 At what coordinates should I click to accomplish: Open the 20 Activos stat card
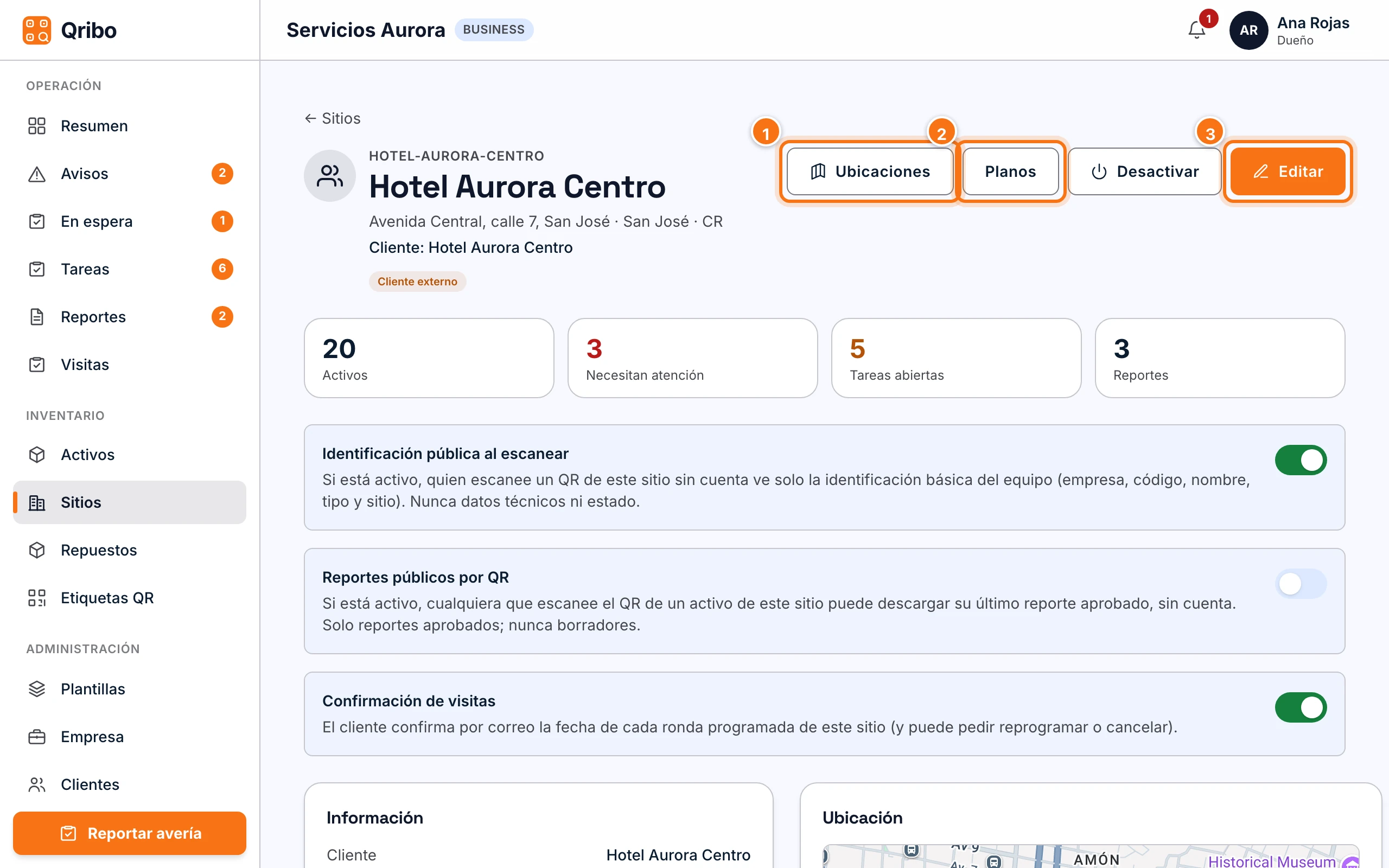[x=429, y=358]
